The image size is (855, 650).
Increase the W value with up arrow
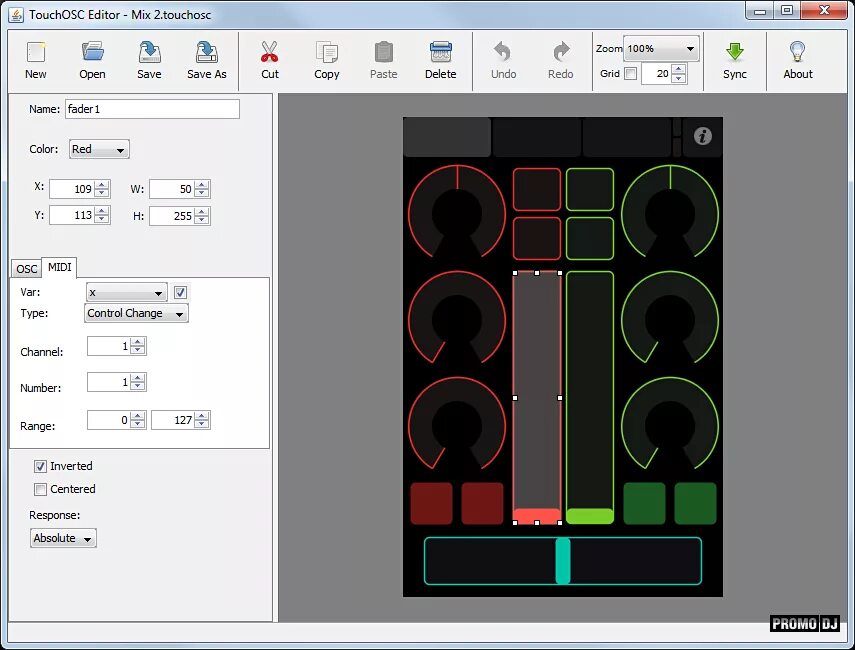coord(202,185)
